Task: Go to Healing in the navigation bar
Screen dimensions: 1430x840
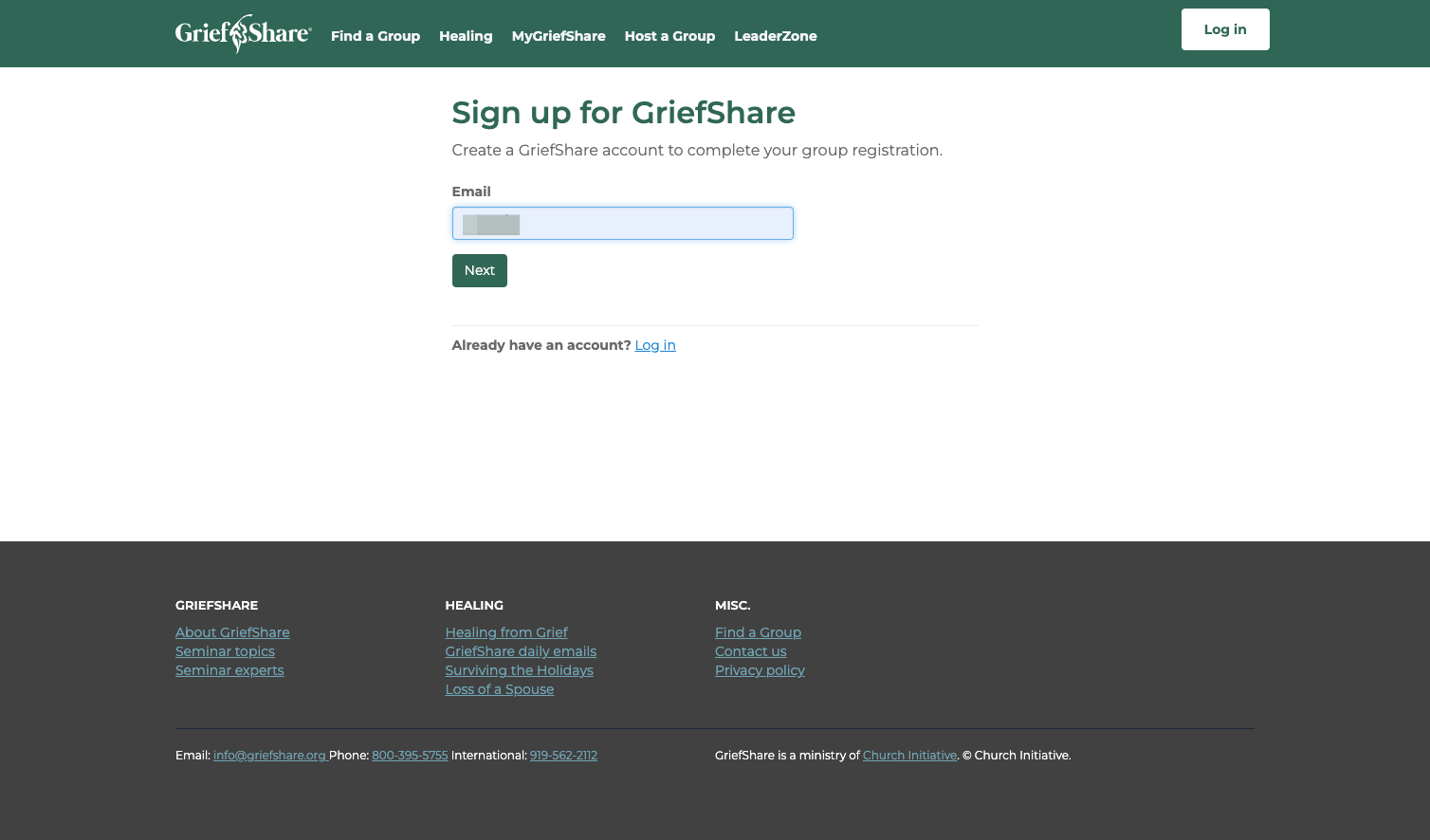Action: point(466,36)
